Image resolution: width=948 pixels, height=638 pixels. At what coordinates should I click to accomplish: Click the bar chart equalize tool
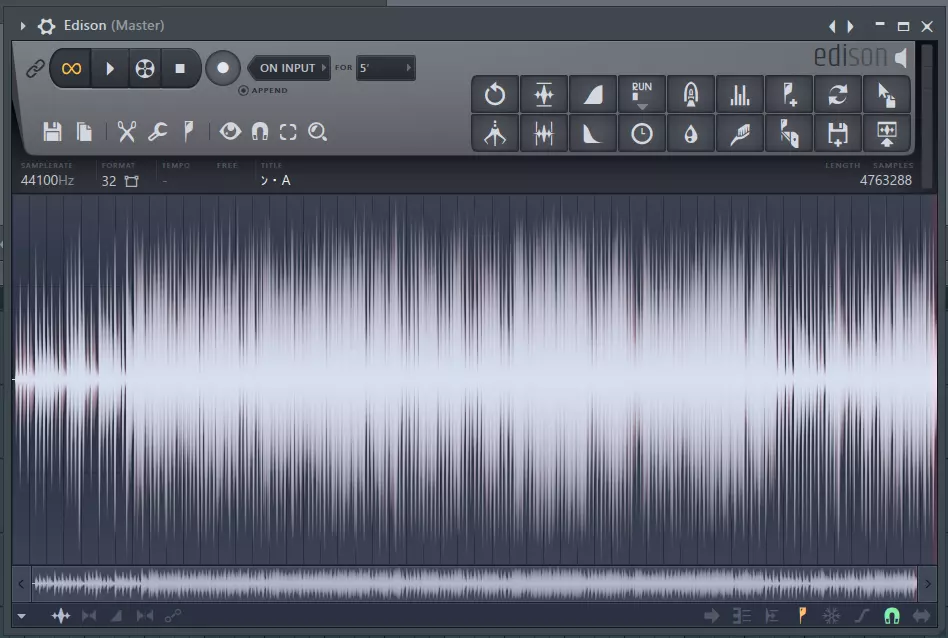740,95
